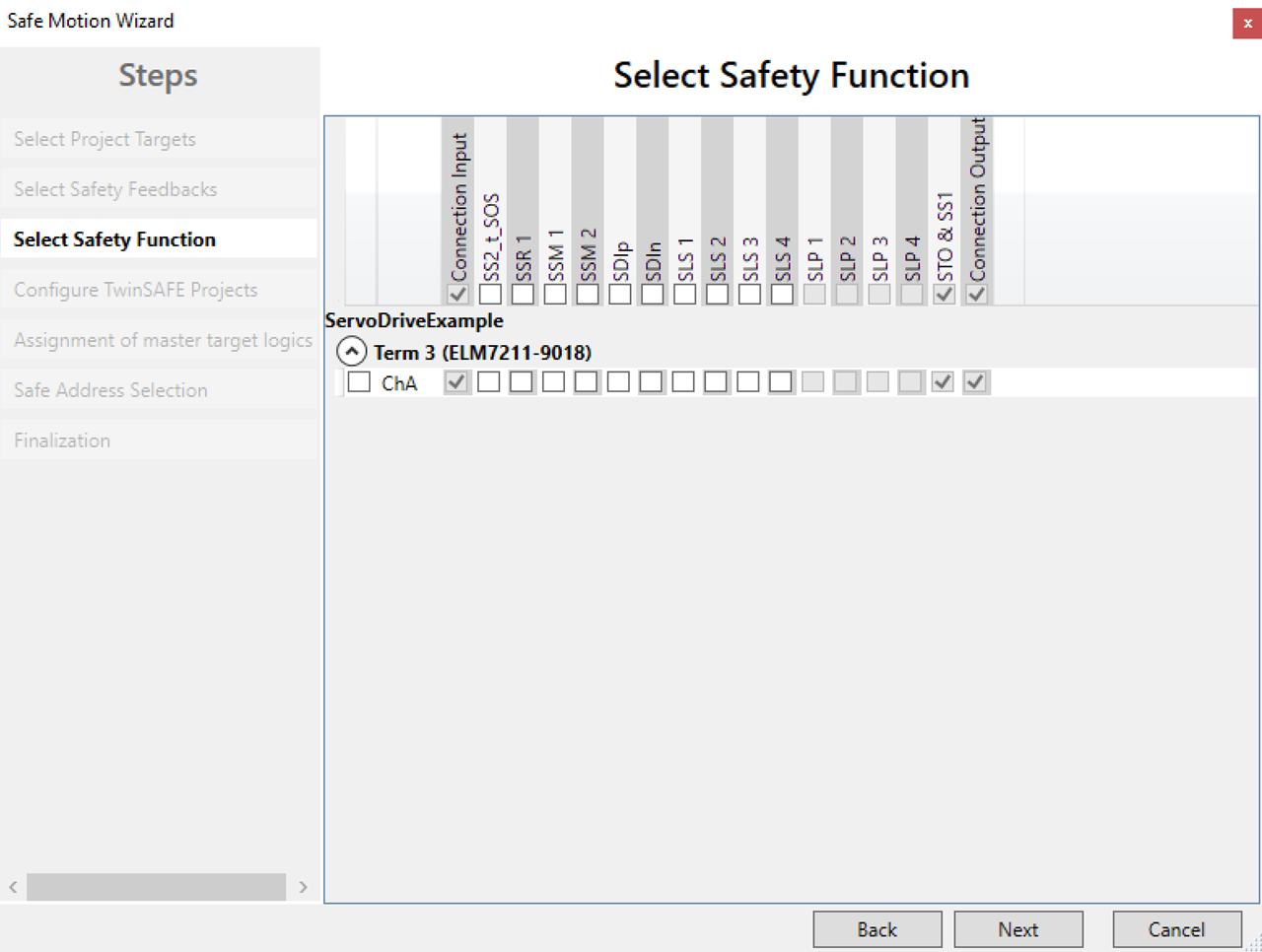Toggle the STO & SS1 header checkbox
The height and width of the screenshot is (952, 1262).
pyautogui.click(x=944, y=294)
